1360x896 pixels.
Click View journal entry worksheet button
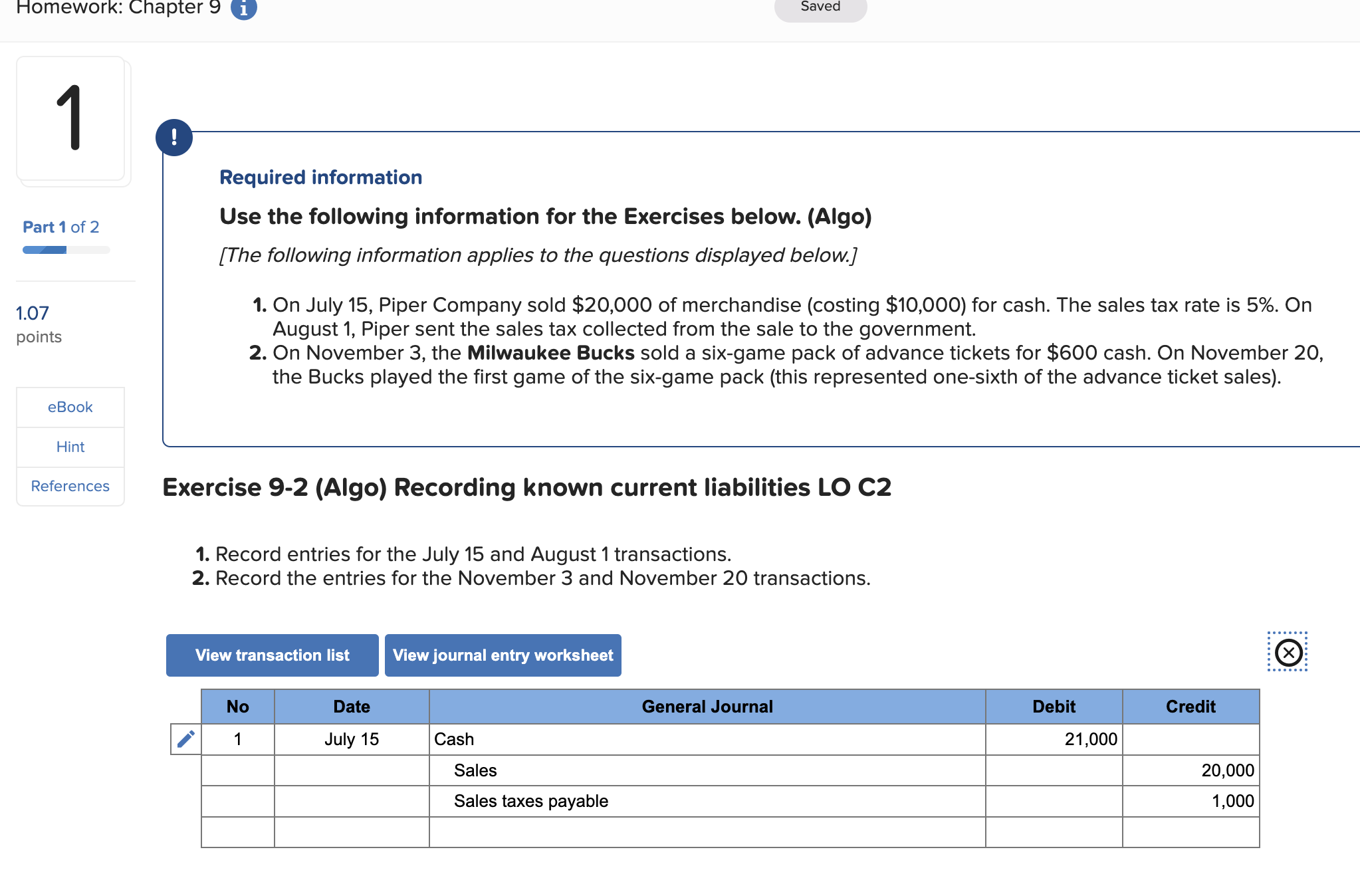click(503, 655)
